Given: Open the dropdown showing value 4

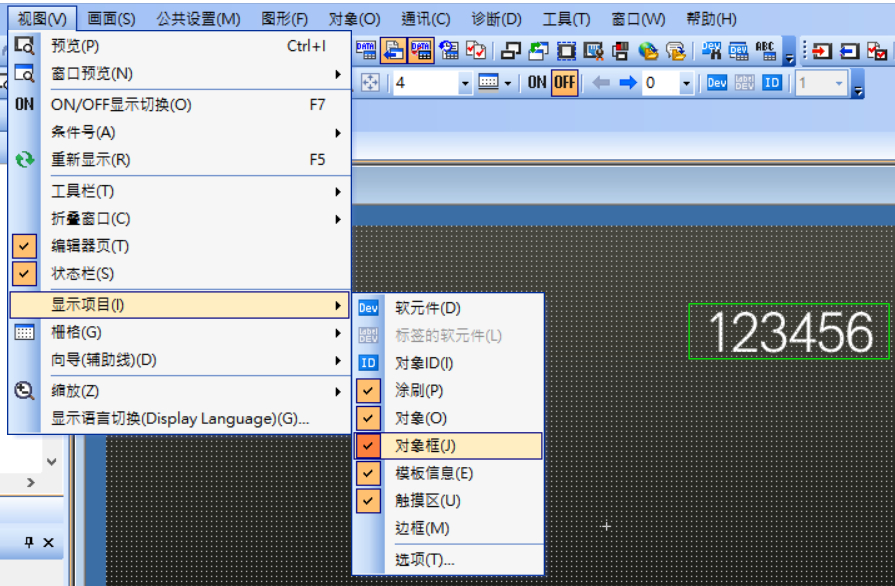Looking at the screenshot, I should (465, 83).
